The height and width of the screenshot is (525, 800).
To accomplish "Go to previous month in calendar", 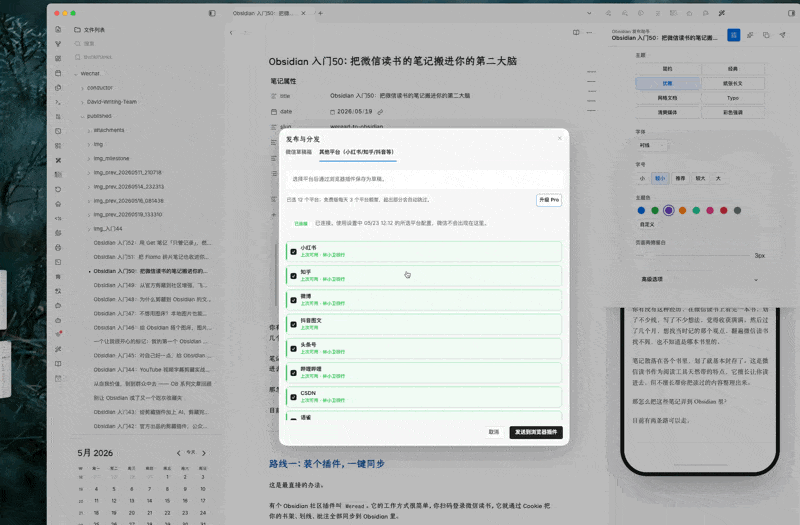I will [x=179, y=453].
